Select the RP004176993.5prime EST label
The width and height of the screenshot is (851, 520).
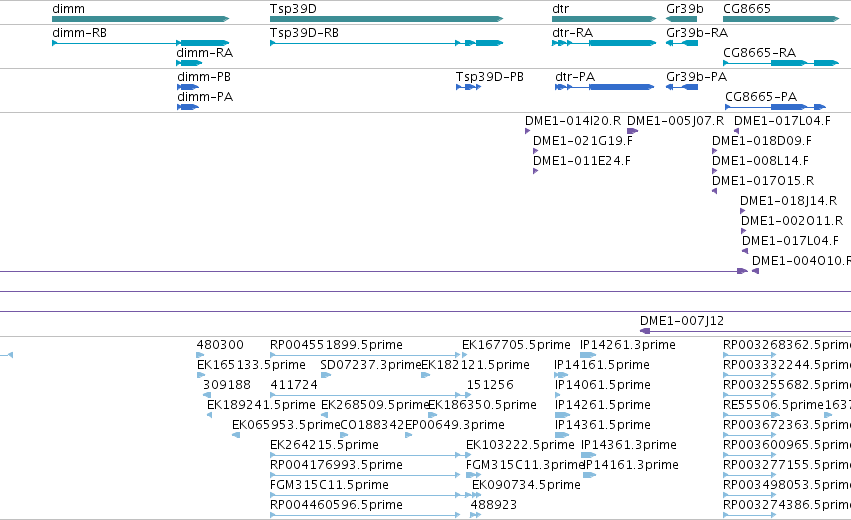coord(336,465)
